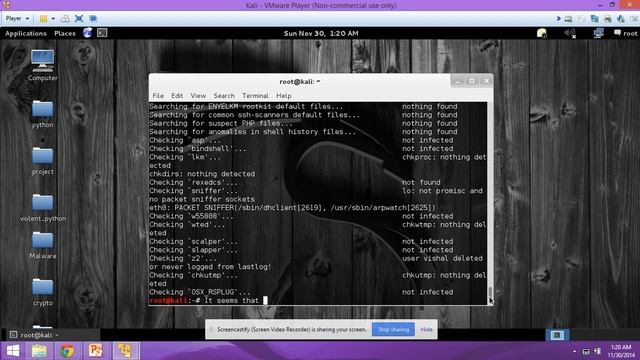The image size is (640, 360).
Task: Open the terminal Search menu
Action: point(224,96)
